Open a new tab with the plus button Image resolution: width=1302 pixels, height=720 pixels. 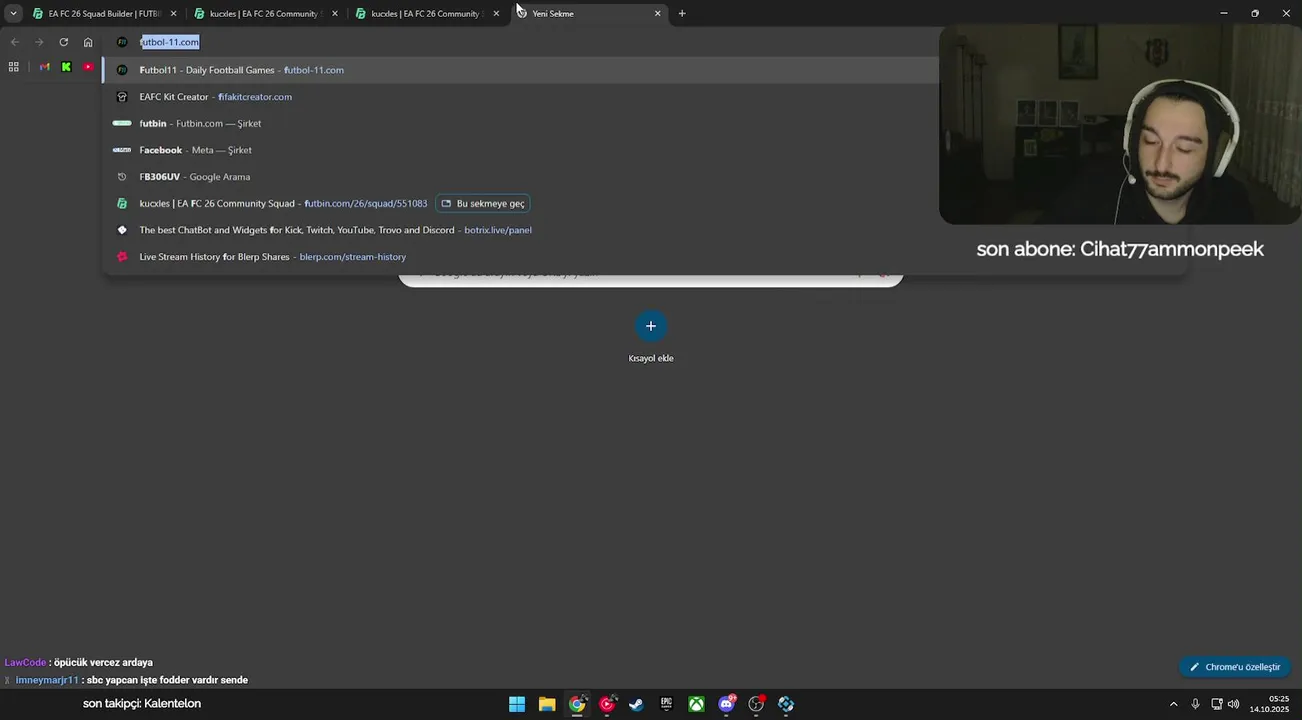(682, 14)
